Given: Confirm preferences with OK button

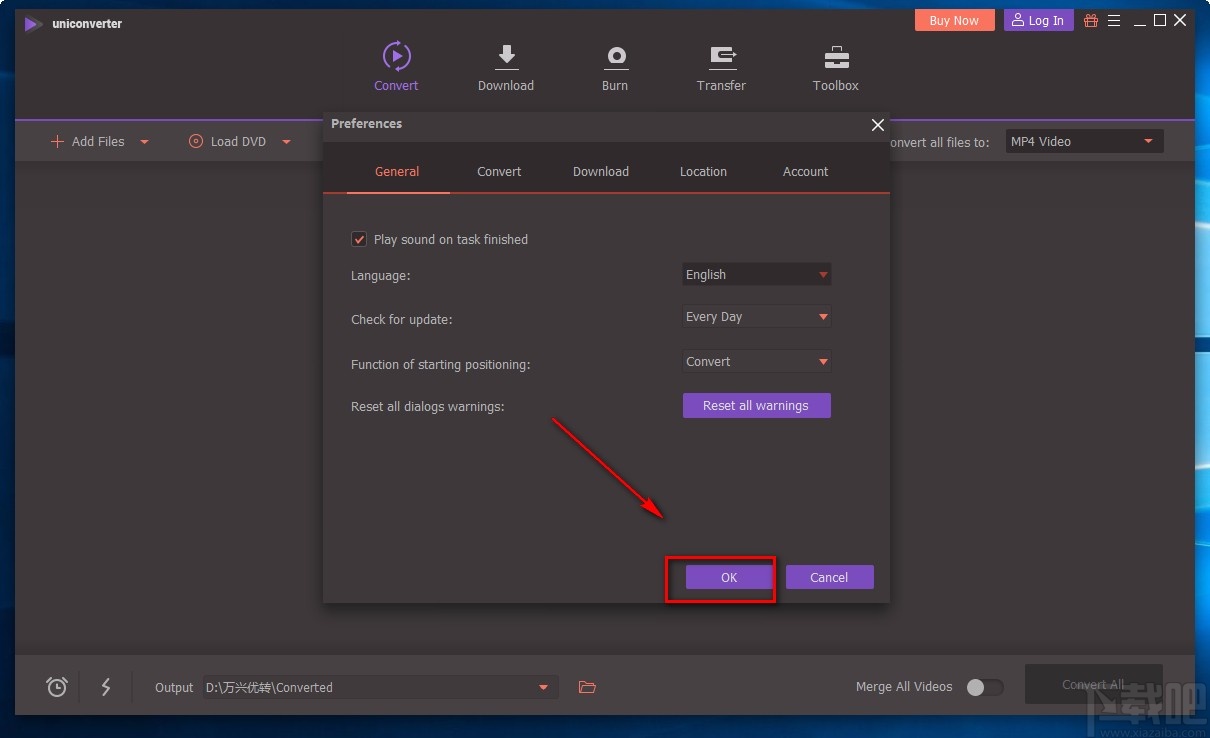Looking at the screenshot, I should 729,578.
